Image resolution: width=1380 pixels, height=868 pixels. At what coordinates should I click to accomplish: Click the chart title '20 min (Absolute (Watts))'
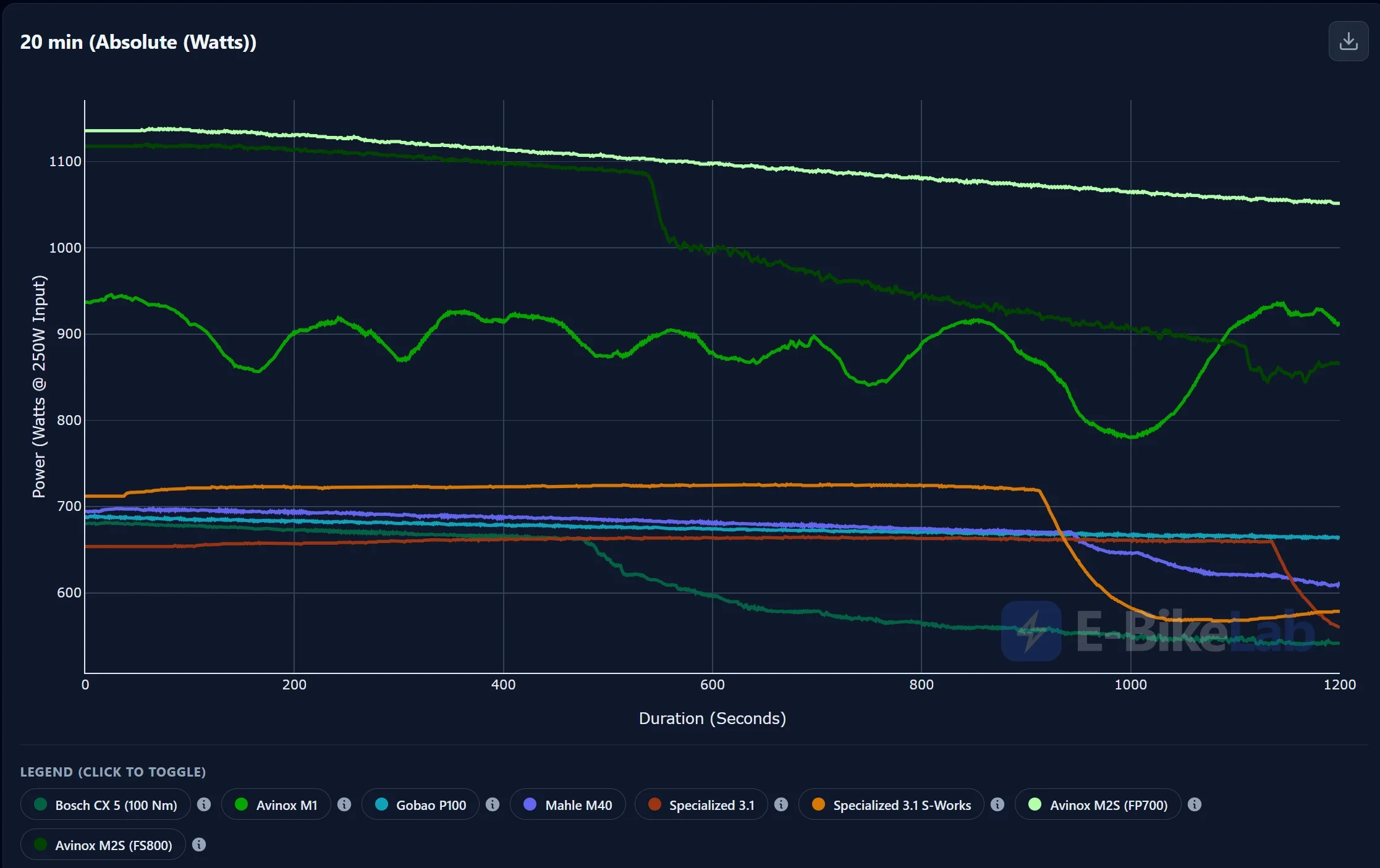coord(138,42)
